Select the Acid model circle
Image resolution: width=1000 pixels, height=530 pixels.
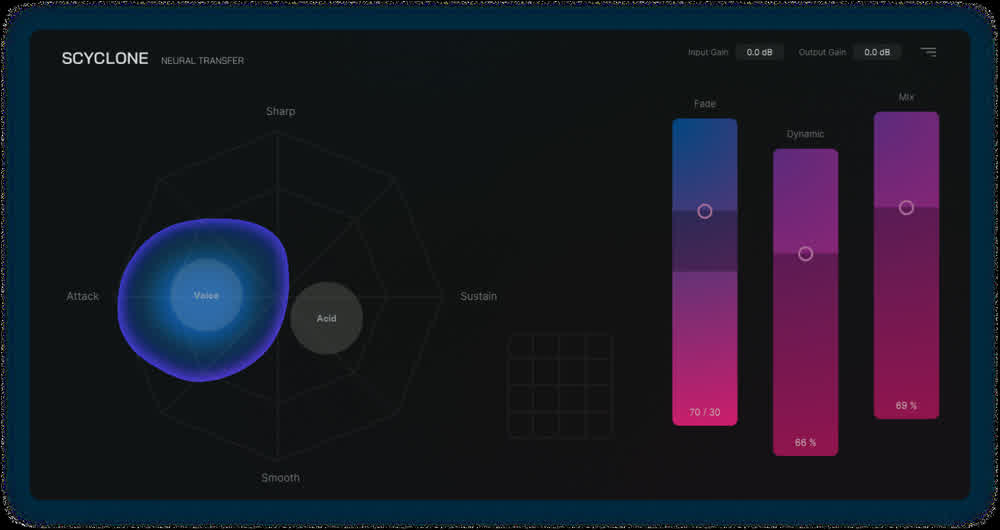tap(327, 318)
